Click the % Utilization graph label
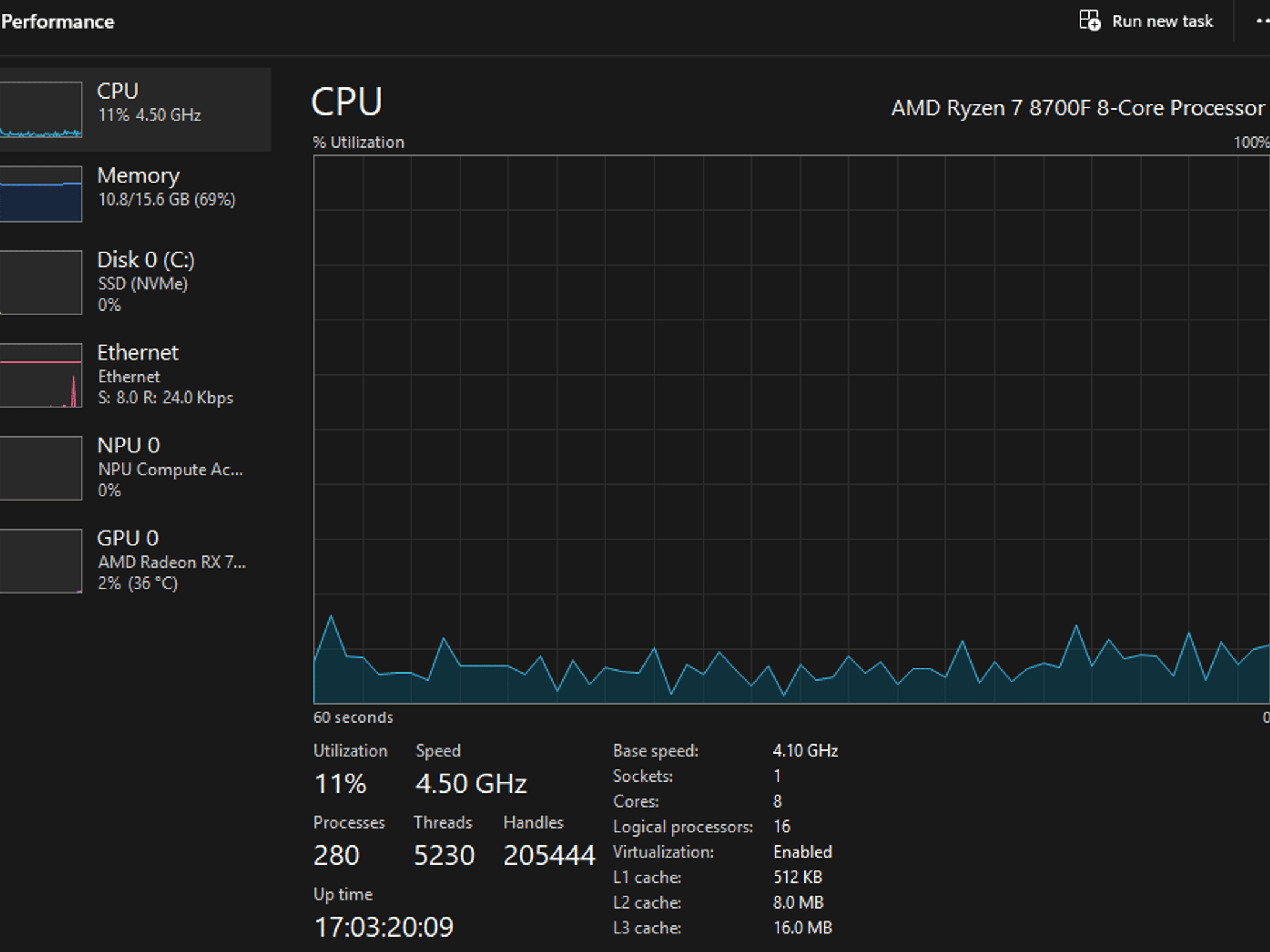Image resolution: width=1270 pixels, height=952 pixels. coord(358,142)
